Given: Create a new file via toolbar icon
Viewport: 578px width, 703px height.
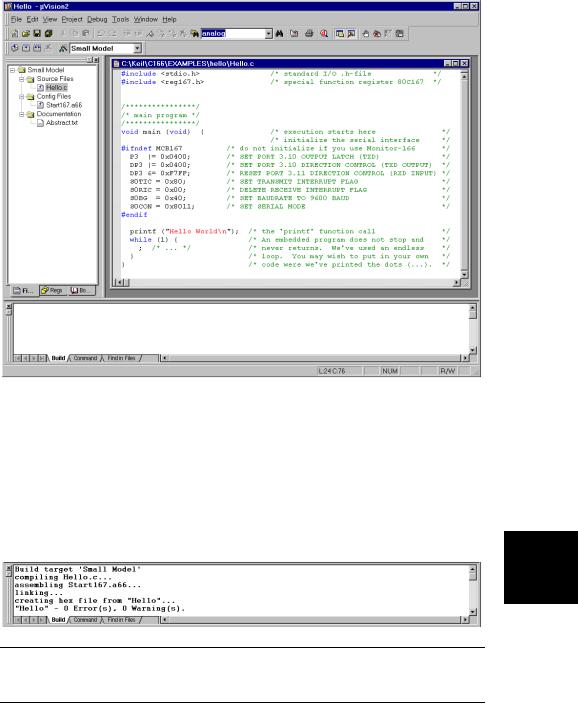Looking at the screenshot, I should (15, 34).
